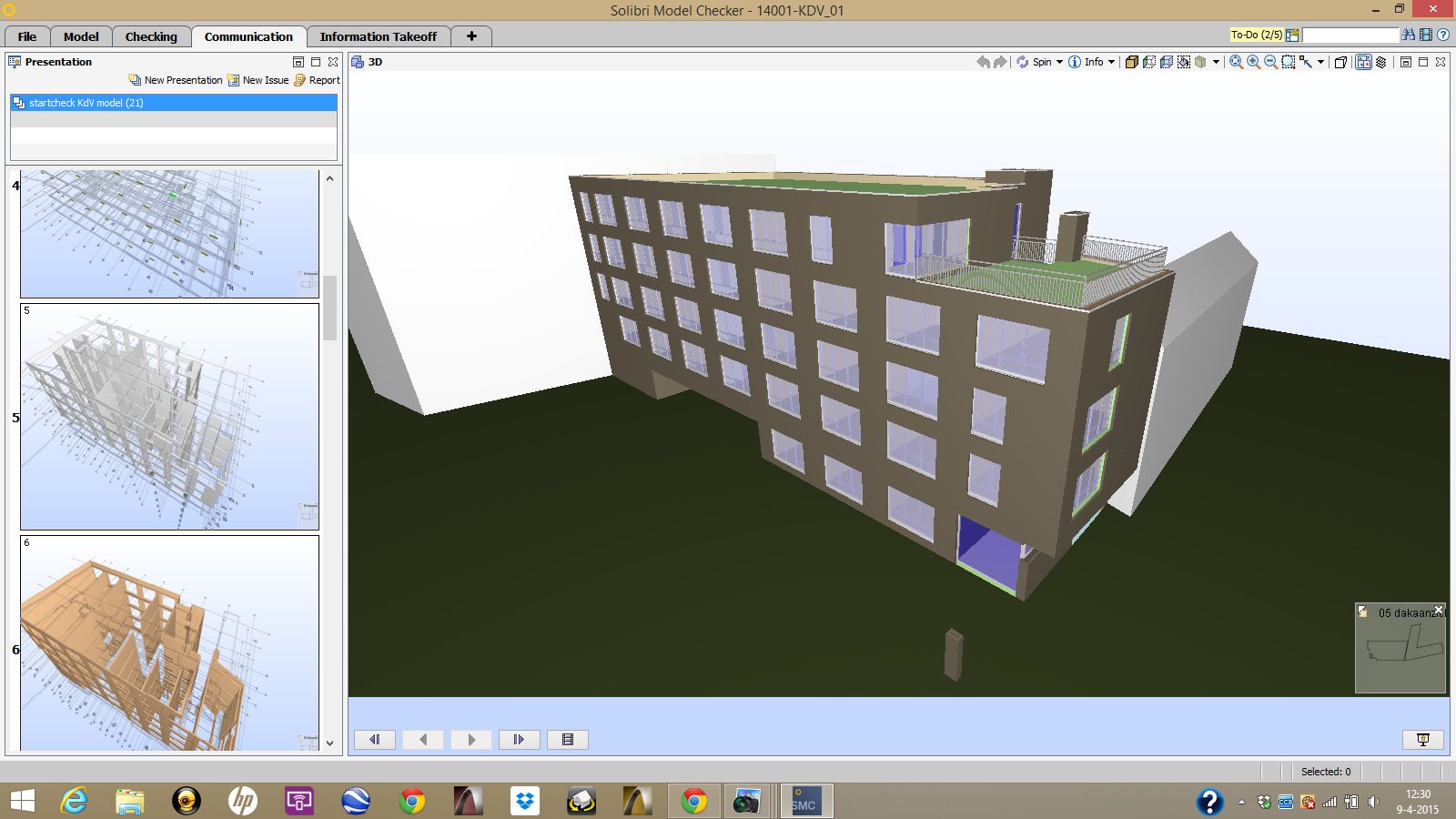
Task: Maximize the Presentation panel
Action: (316, 62)
